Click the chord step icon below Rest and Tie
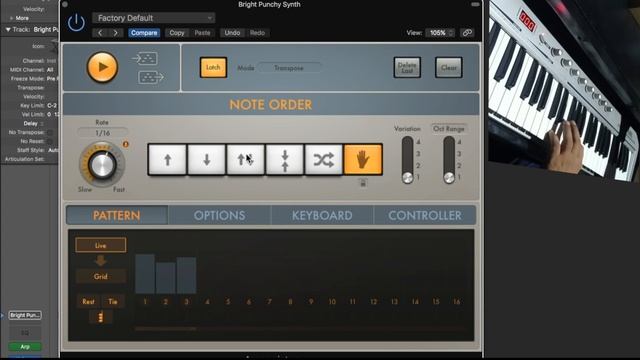 [x=100, y=317]
